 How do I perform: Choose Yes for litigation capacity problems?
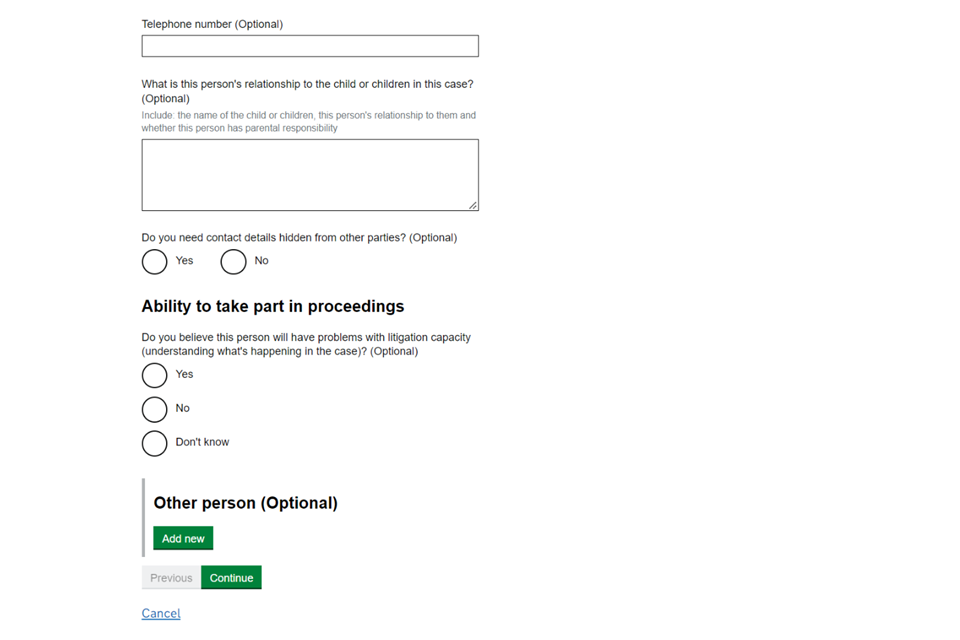click(x=155, y=375)
